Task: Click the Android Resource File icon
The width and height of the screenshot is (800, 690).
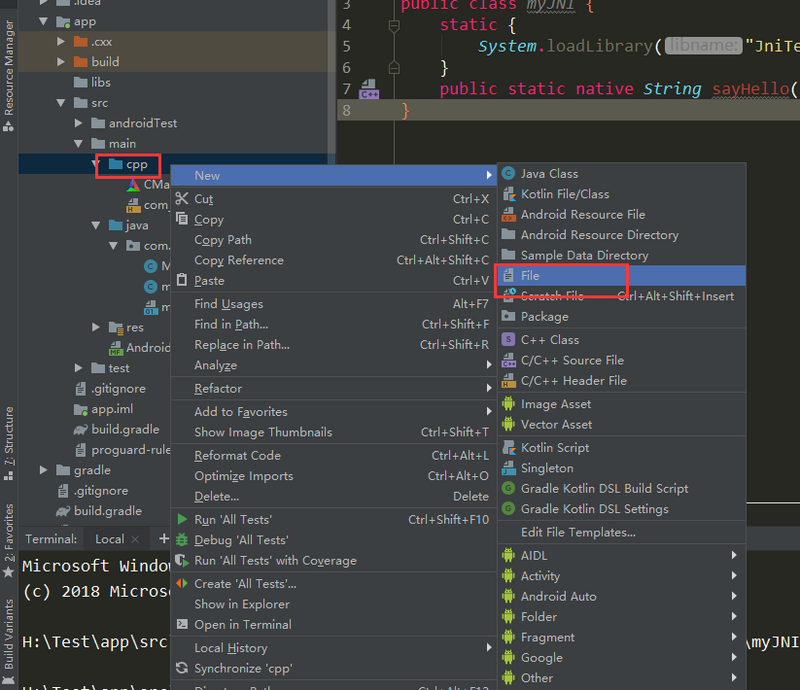Action: pyautogui.click(x=508, y=214)
